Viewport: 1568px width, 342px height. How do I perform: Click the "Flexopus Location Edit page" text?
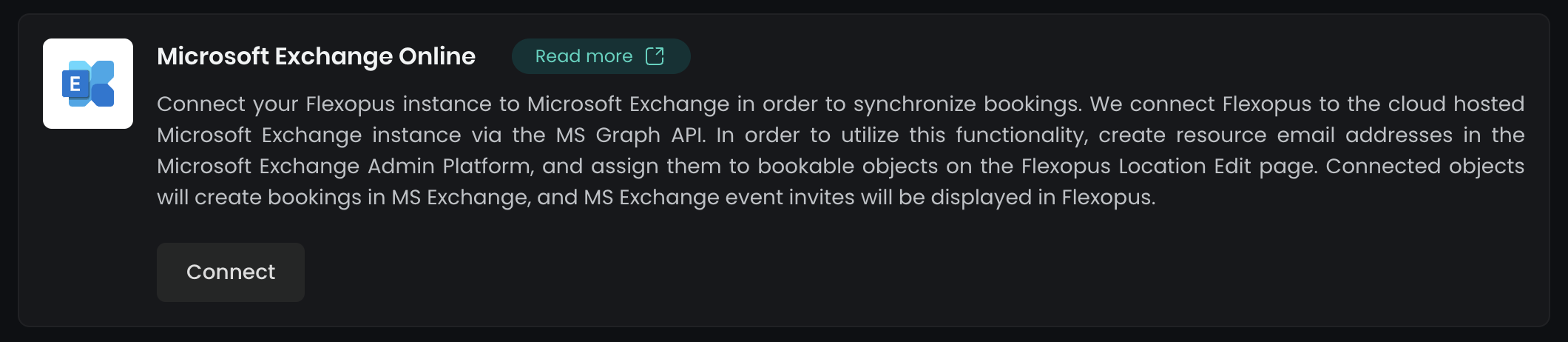tap(1169, 166)
